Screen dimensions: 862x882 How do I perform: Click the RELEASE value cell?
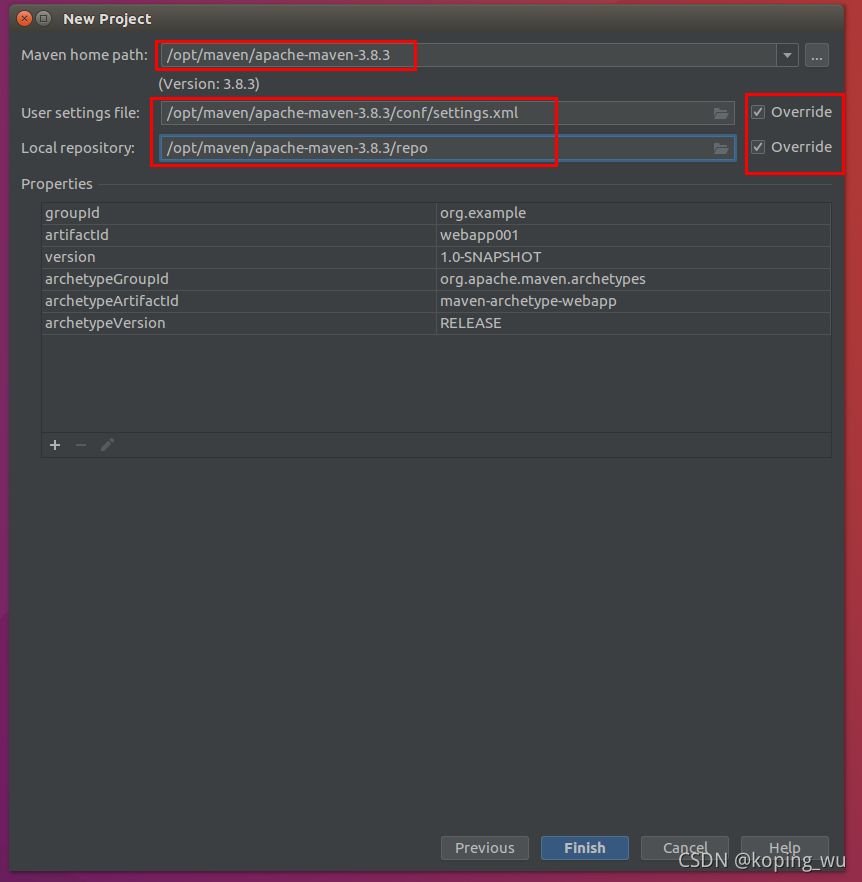(634, 323)
